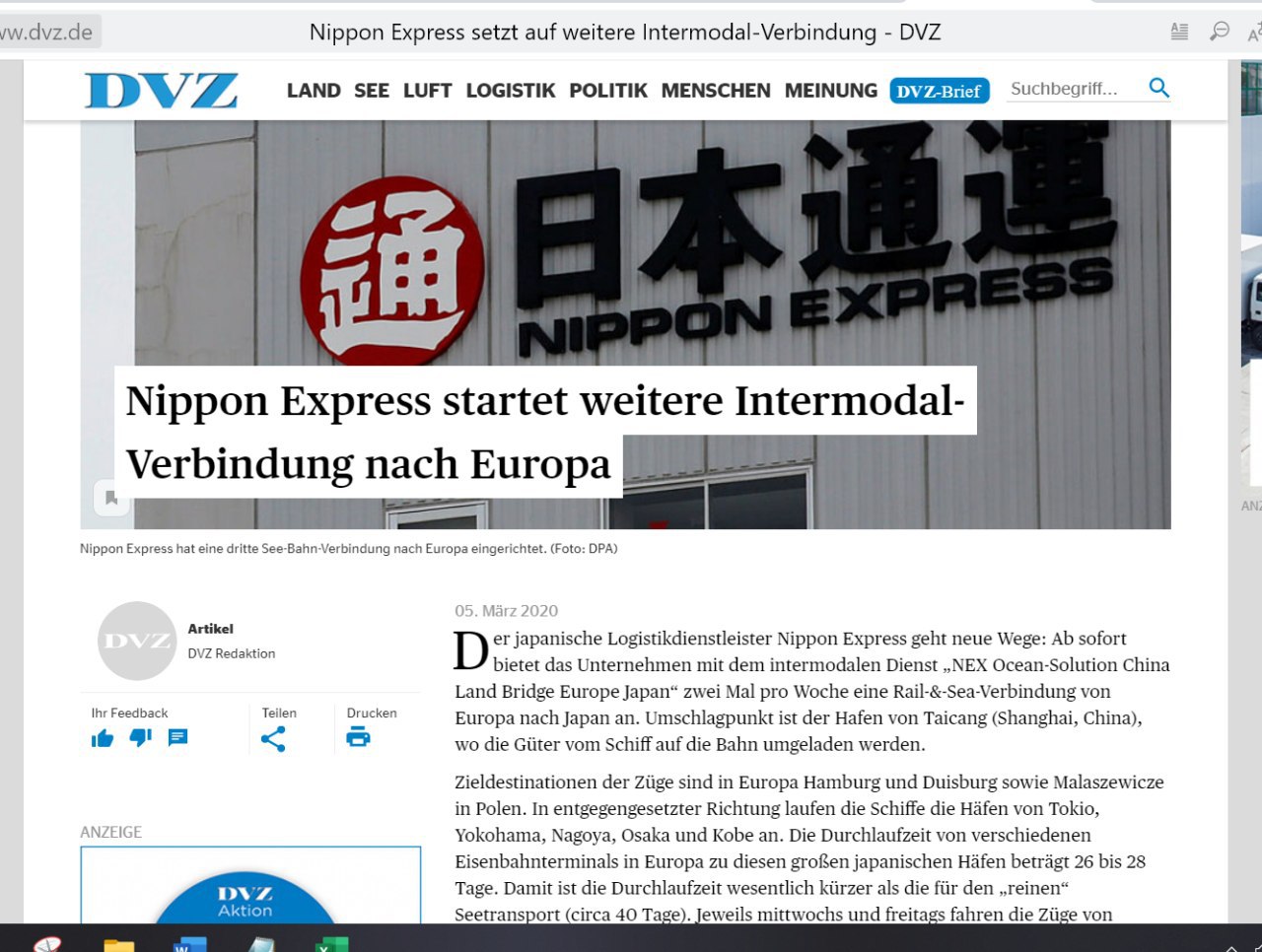Click the DVZ Redaktion author link
The image size is (1262, 952).
click(232, 653)
